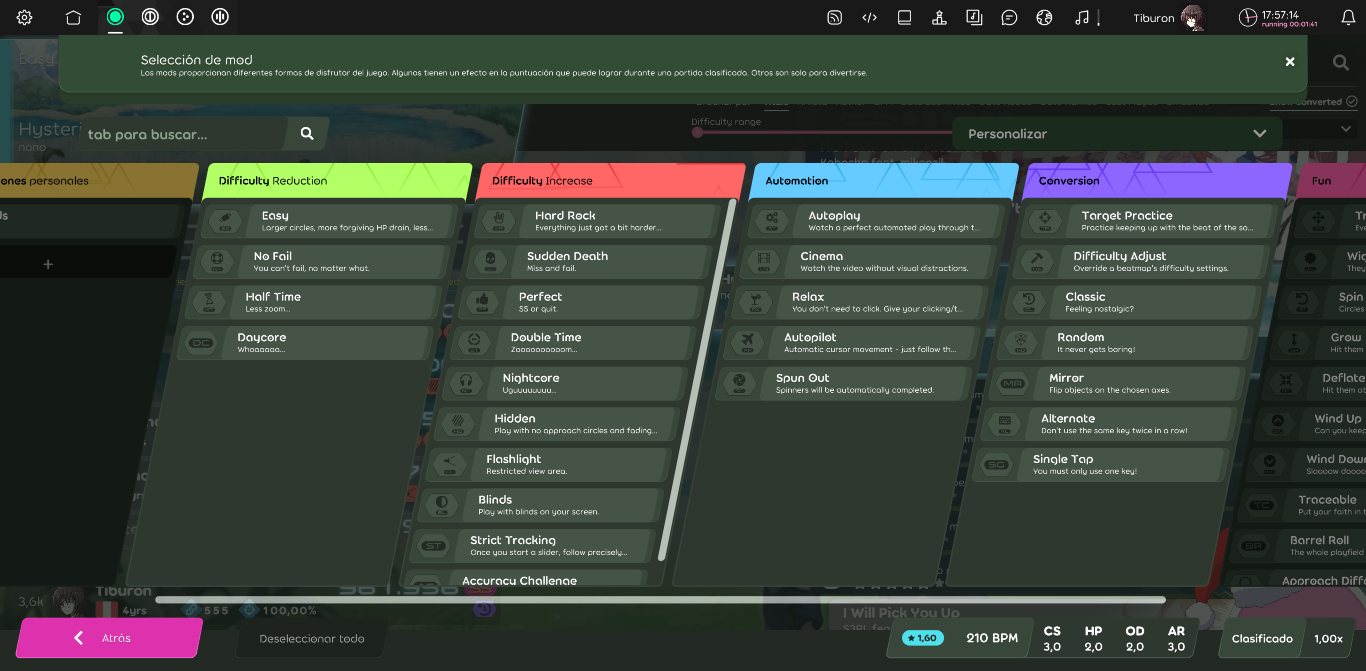Screen dimensions: 1366x671
Task: Enable the Autopilot mod
Action: coord(854,343)
